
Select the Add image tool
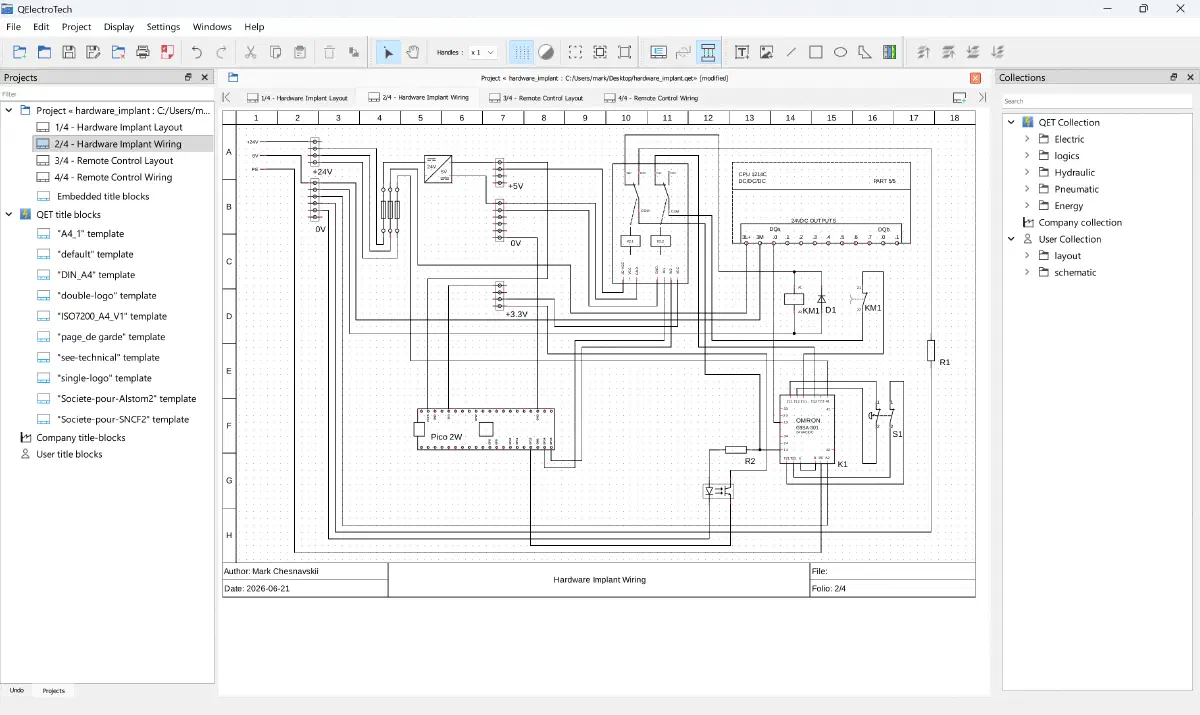[767, 52]
